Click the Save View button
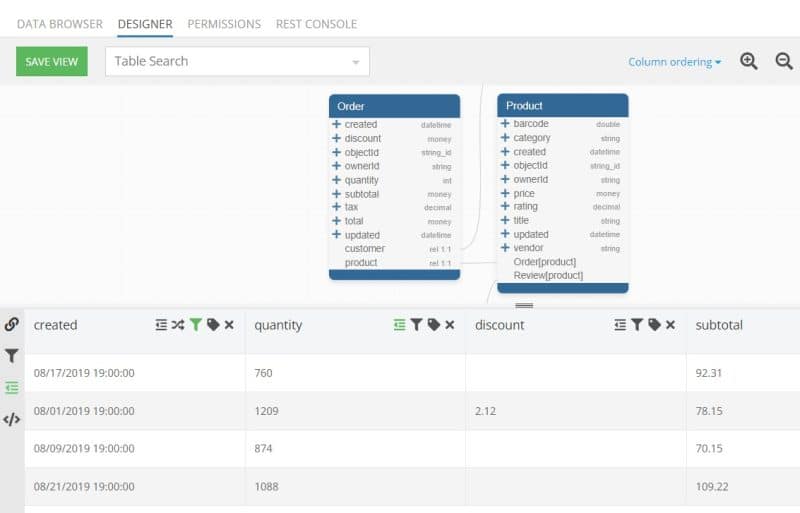 point(52,61)
